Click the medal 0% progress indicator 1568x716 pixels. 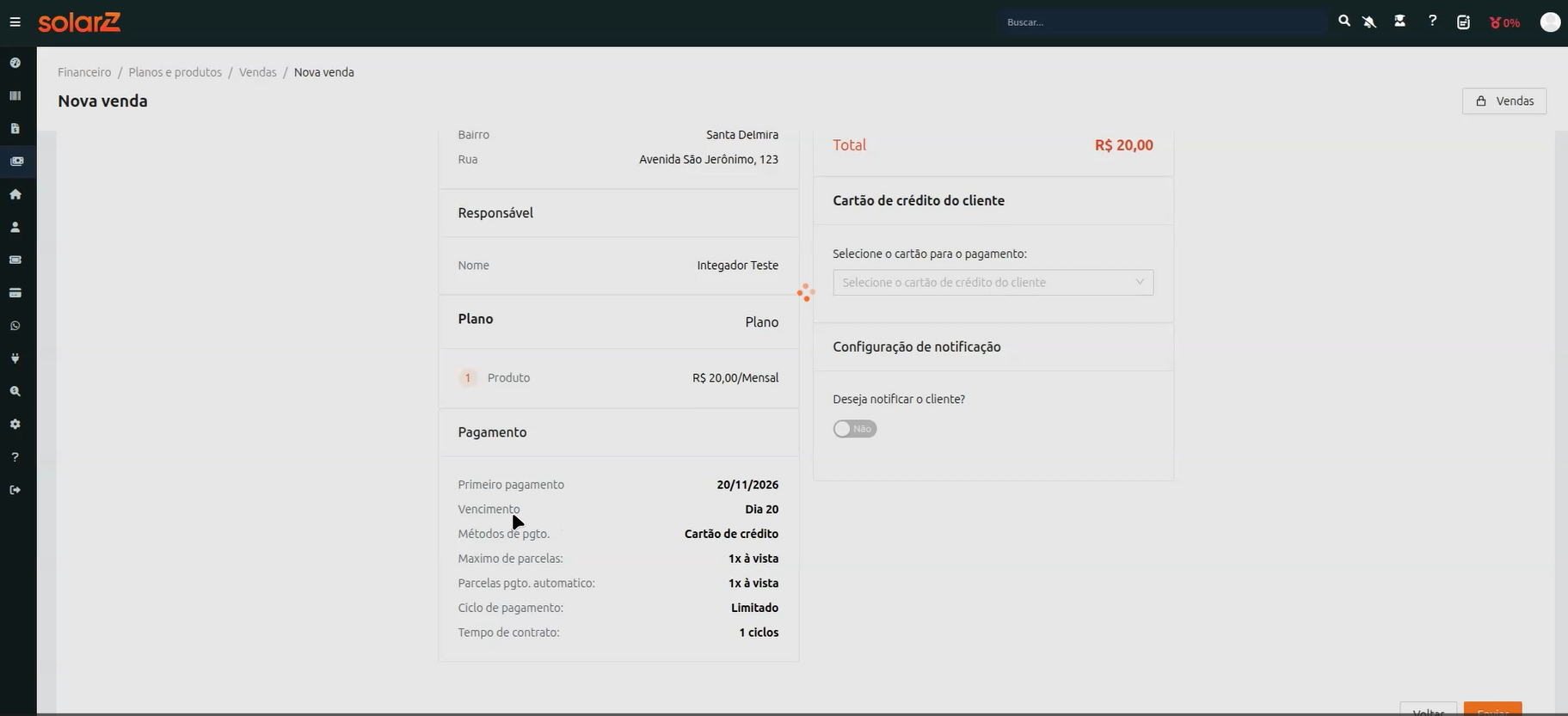pyautogui.click(x=1504, y=22)
